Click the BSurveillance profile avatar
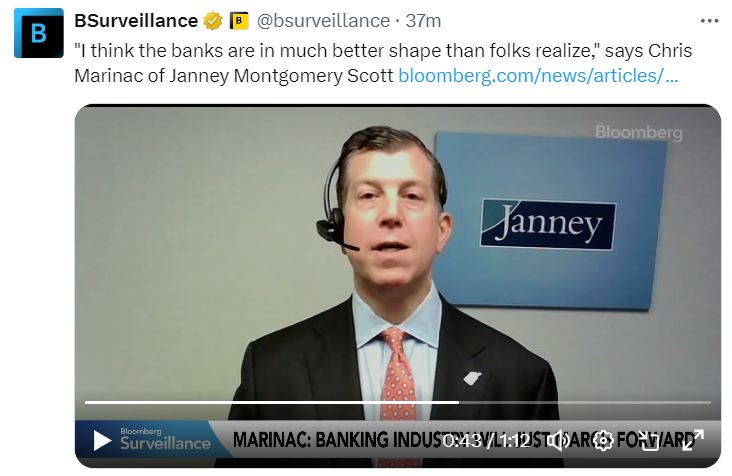The image size is (732, 476). click(39, 33)
